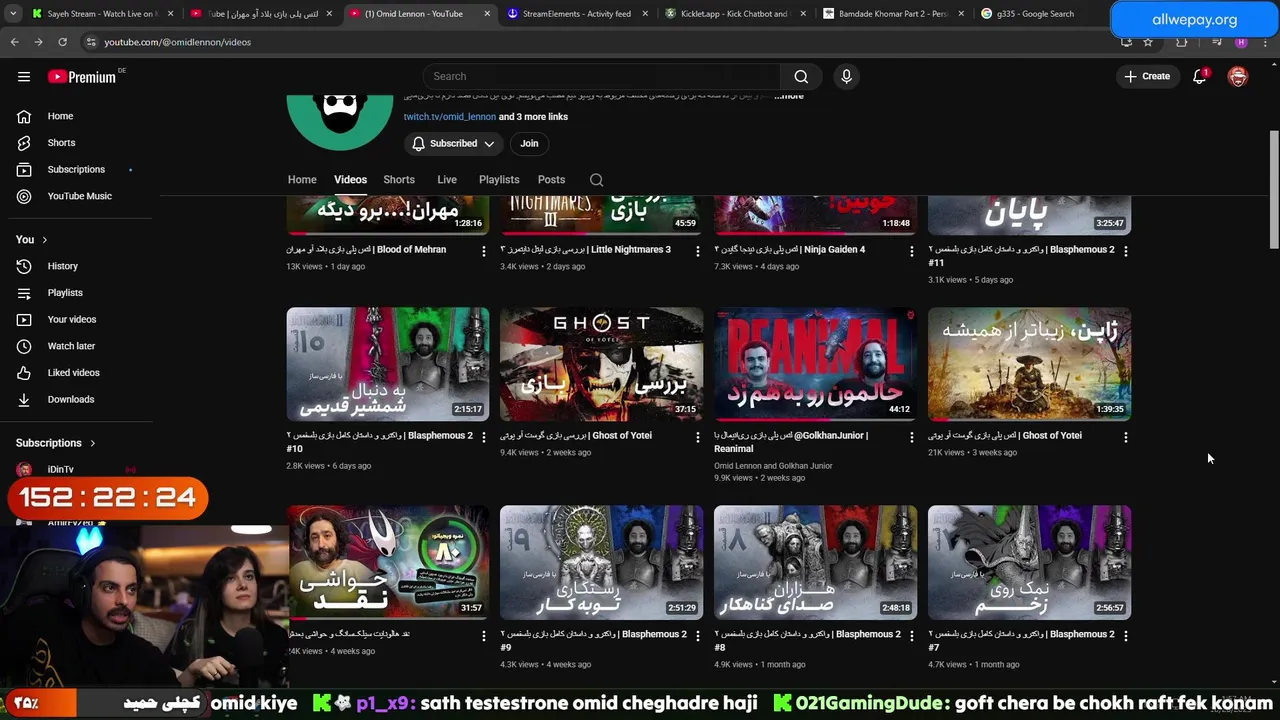Viewport: 1280px width, 720px height.
Task: Open options menu for Ninja Gaiden 4 video
Action: click(x=911, y=251)
